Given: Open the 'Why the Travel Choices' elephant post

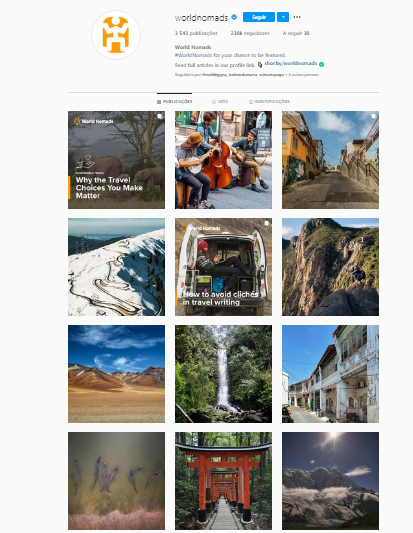Looking at the screenshot, I should pyautogui.click(x=116, y=160).
